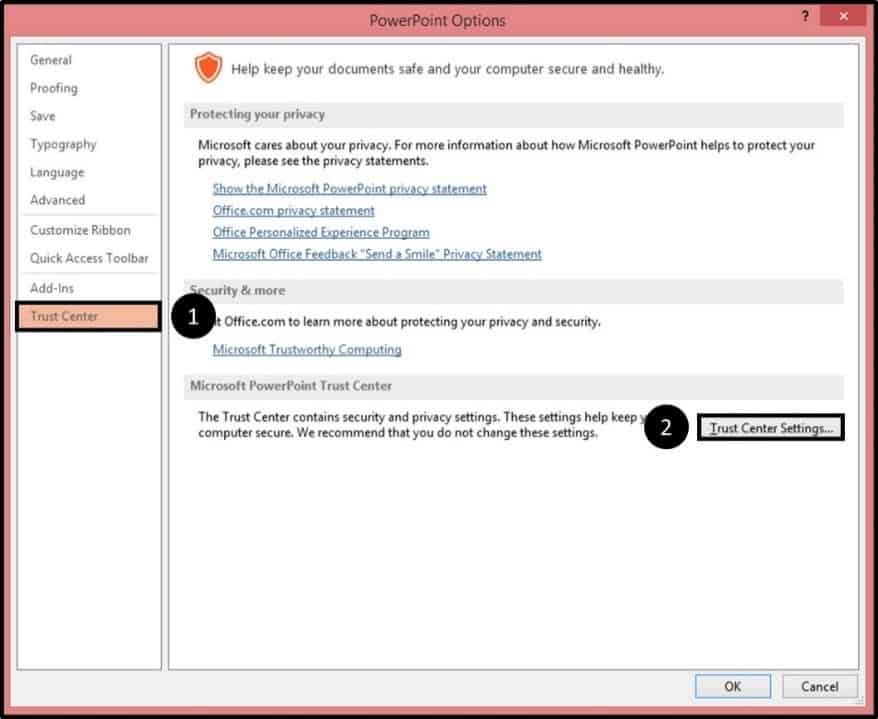Choose Customize Ribbon in sidebar

pyautogui.click(x=80, y=230)
